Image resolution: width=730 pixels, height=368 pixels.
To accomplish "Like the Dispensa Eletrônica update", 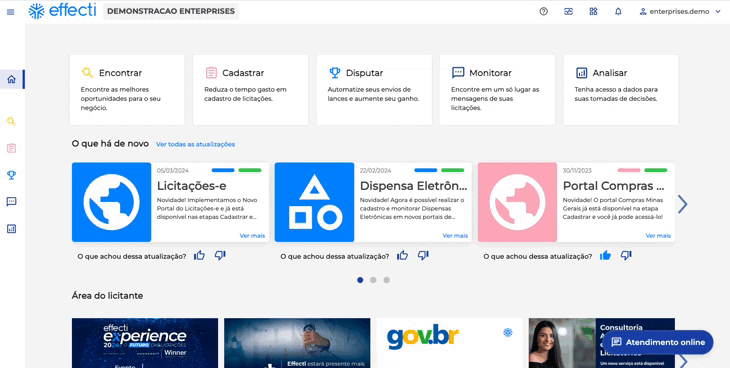I will pos(402,255).
